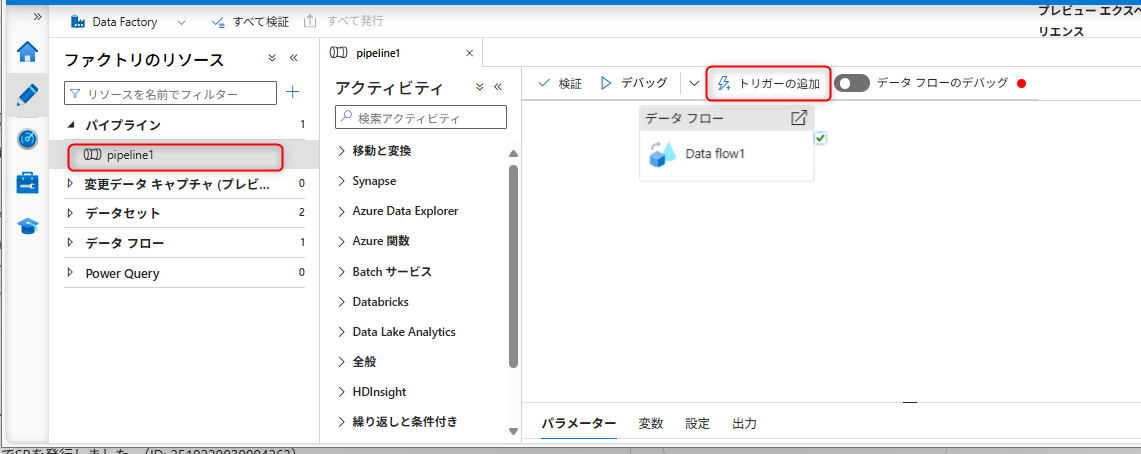The height and width of the screenshot is (454, 1141).
Task: Click the activities scrollbar down arrow
Action: coord(513,431)
